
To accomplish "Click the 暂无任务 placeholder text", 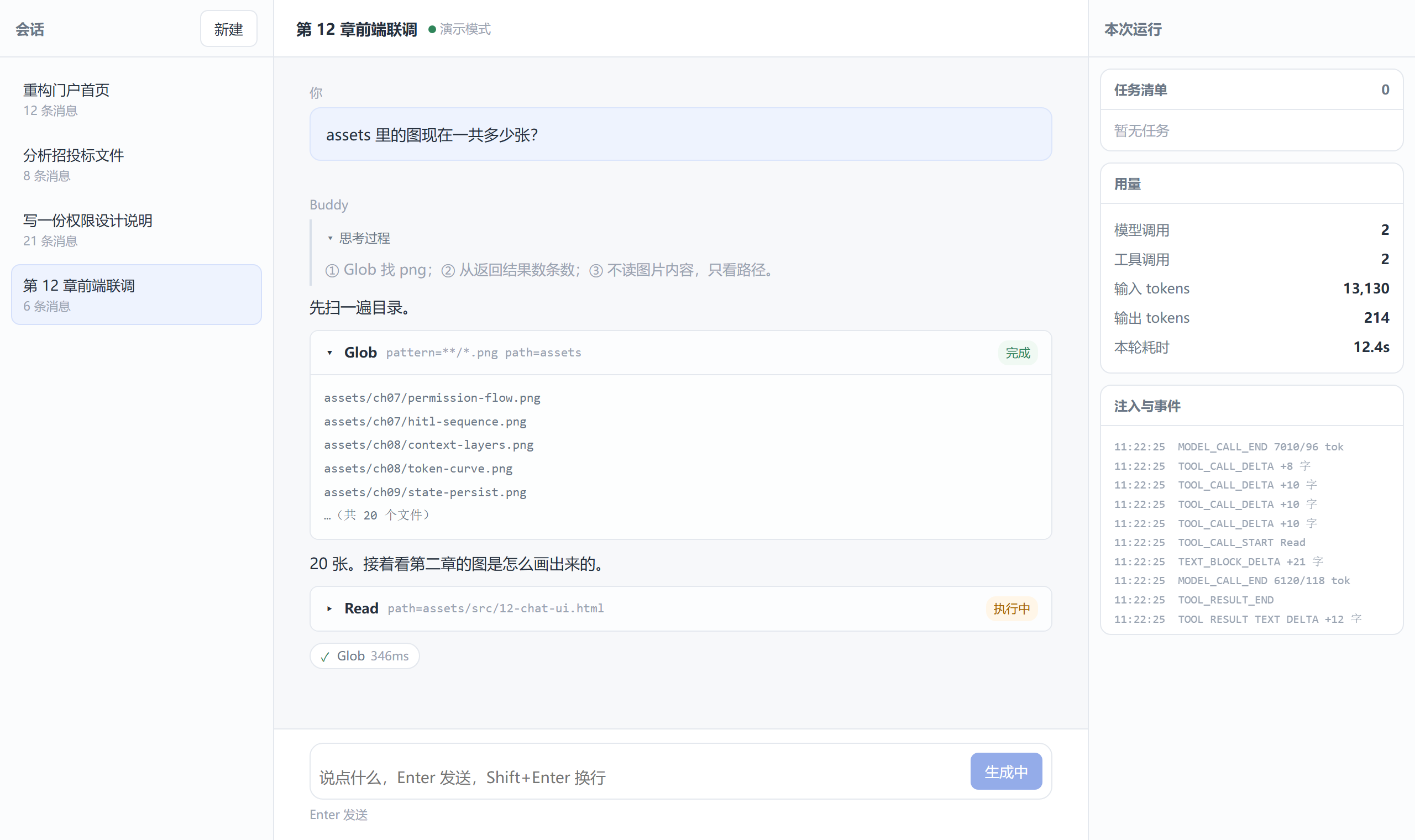I will 1141,131.
